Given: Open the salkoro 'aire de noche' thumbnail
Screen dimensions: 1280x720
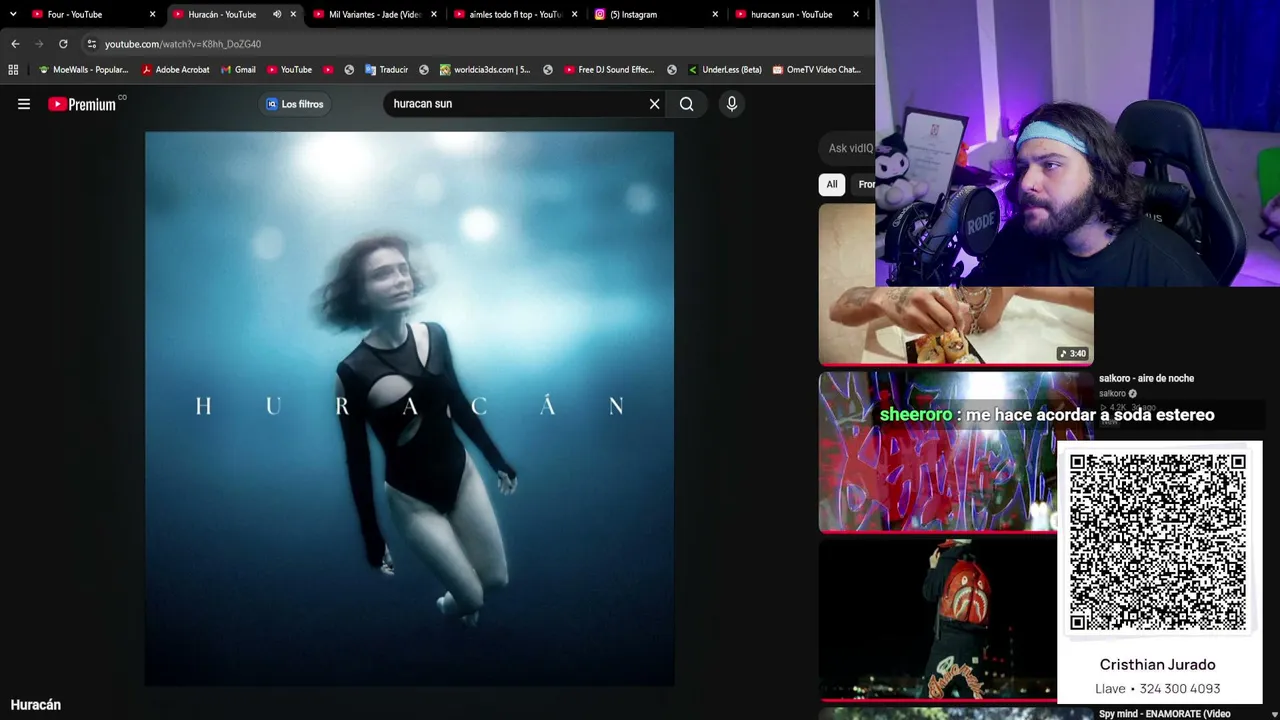Looking at the screenshot, I should pos(938,452).
